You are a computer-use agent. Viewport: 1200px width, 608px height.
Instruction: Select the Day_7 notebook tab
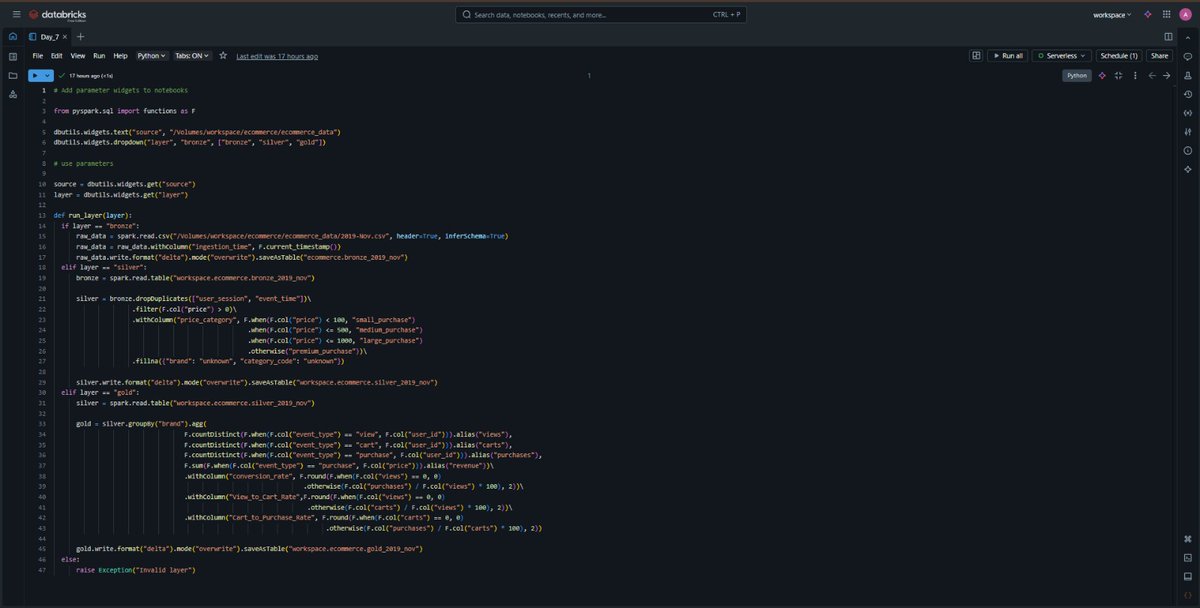[x=49, y=36]
